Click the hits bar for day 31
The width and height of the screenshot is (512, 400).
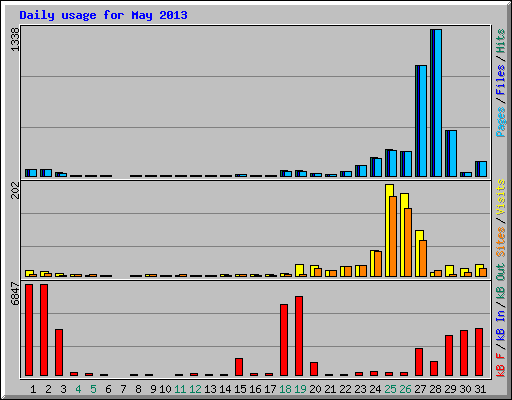(x=481, y=169)
